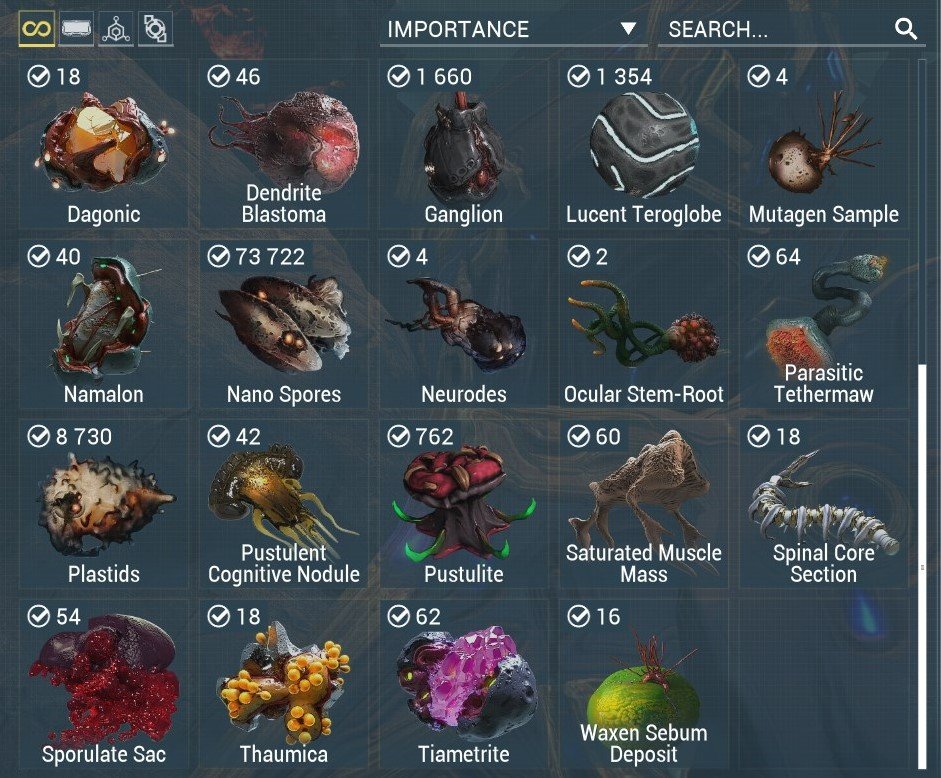Toggle the checkmark on Waxen Sebum Deposit
Viewport: 941px width, 778px height.
point(579,617)
